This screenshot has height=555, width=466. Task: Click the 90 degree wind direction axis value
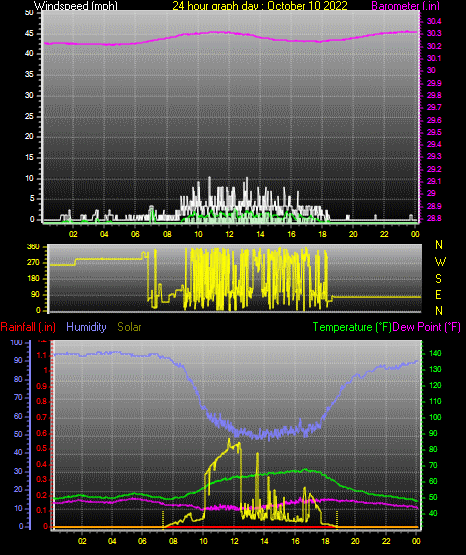[35, 294]
